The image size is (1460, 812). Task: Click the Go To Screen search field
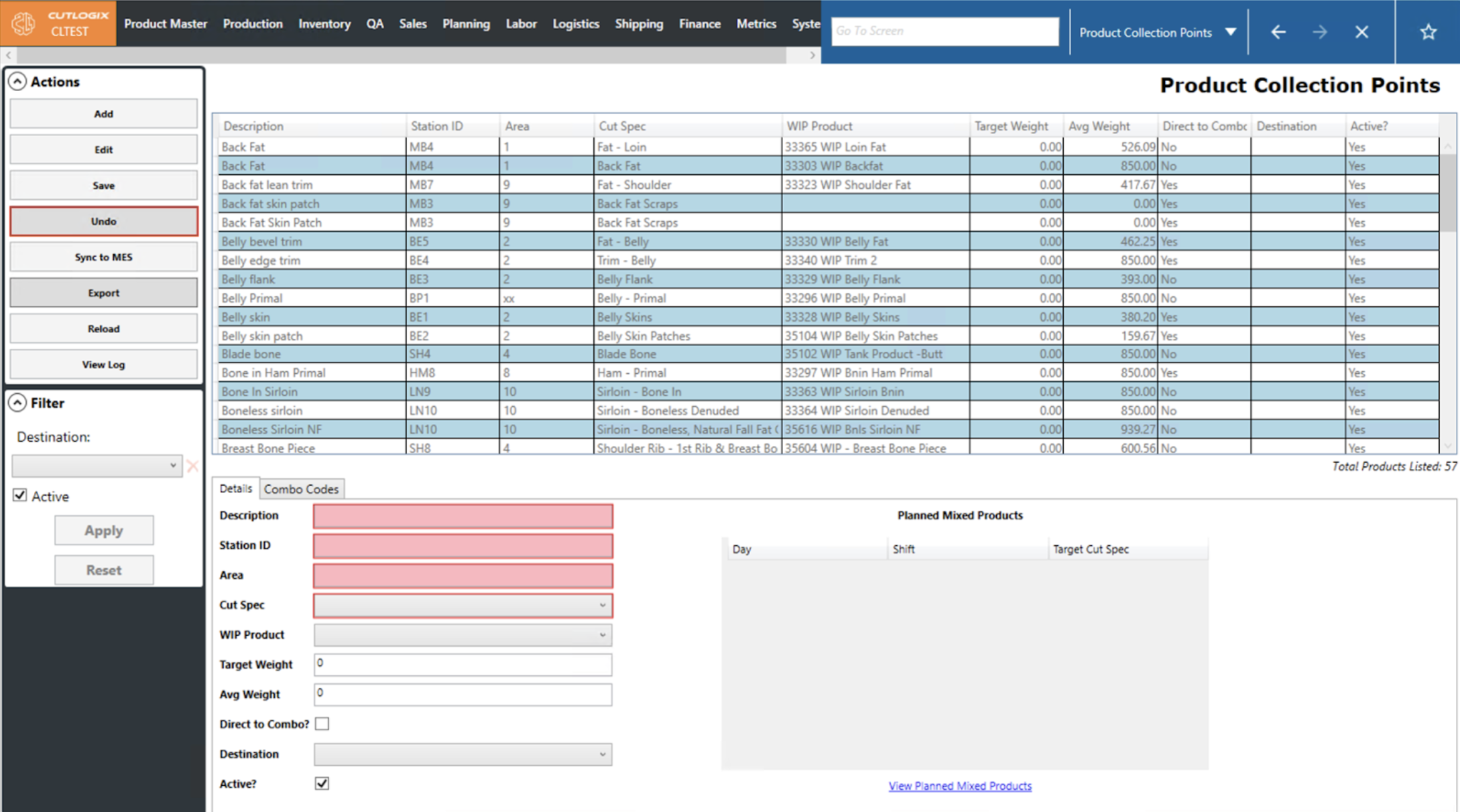click(x=944, y=31)
